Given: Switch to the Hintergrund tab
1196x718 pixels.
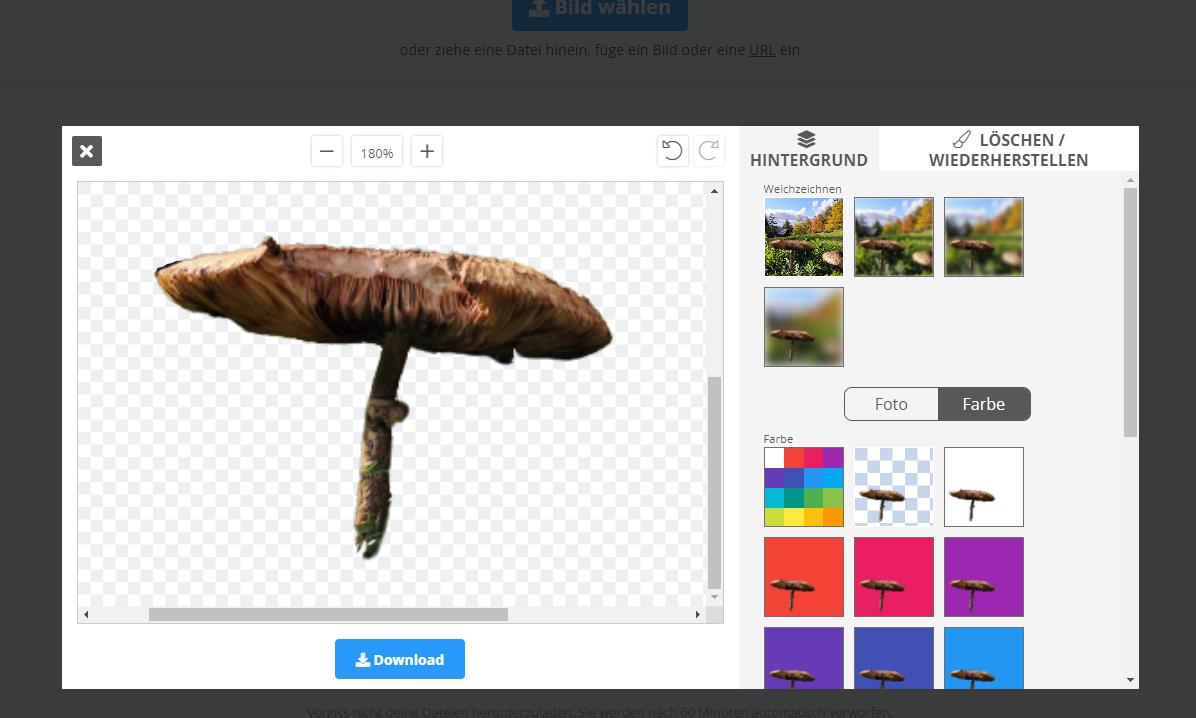Looking at the screenshot, I should tap(809, 150).
